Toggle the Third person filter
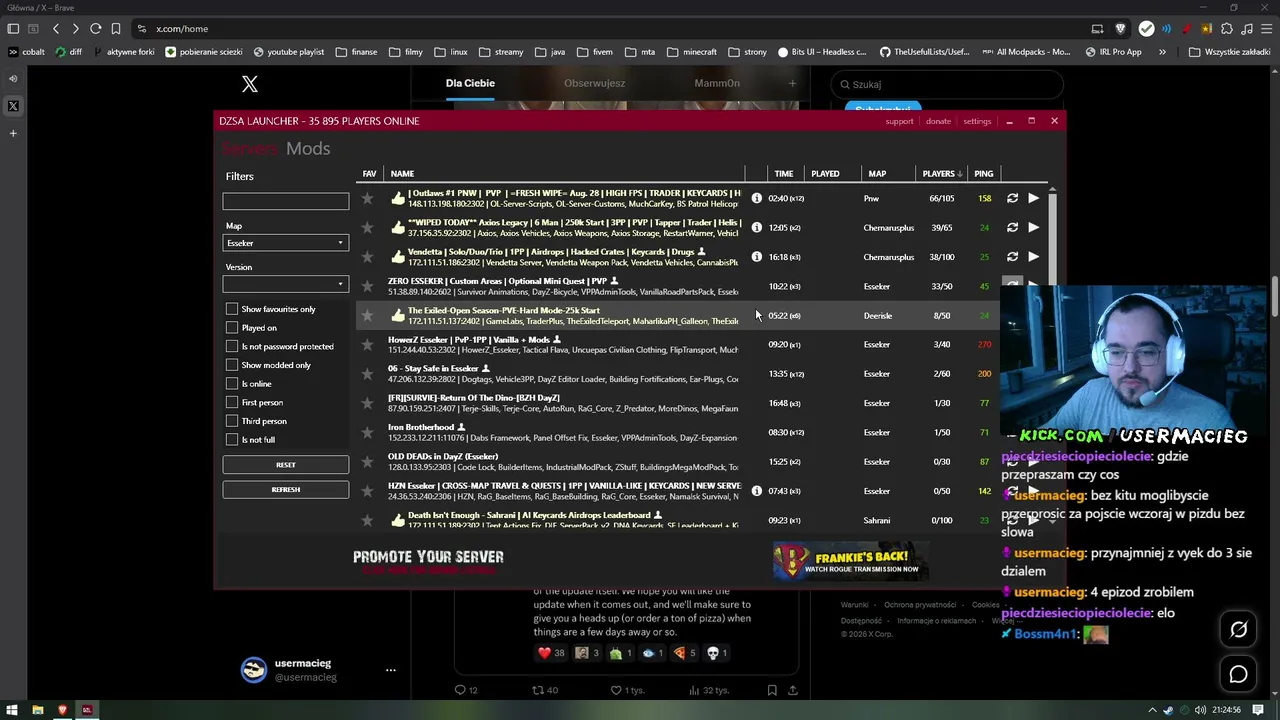Screen dimensions: 1280x720 (x=232, y=421)
